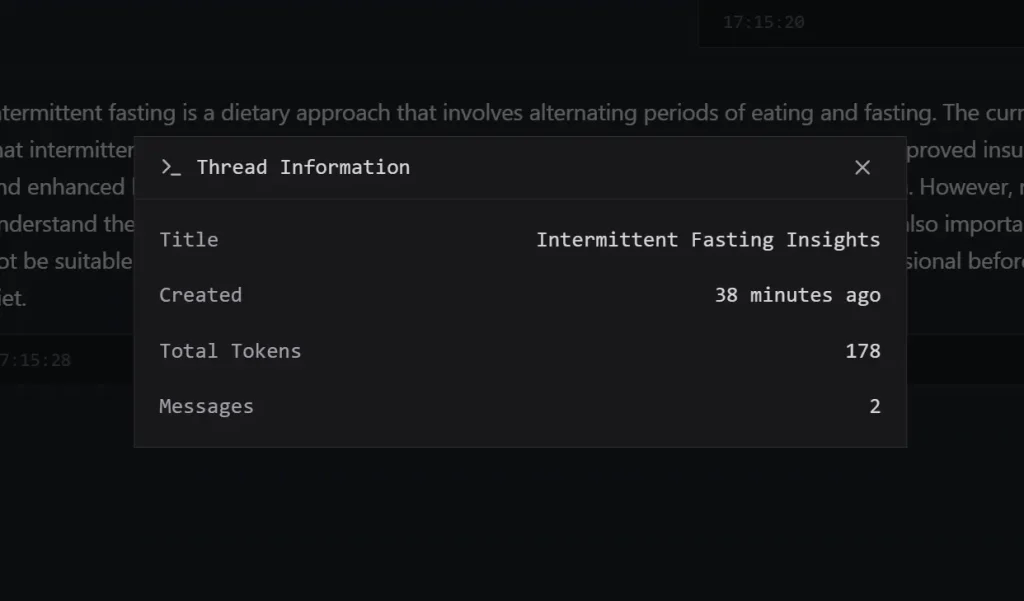Select the Created field label
The height and width of the screenshot is (601, 1024).
(x=200, y=295)
